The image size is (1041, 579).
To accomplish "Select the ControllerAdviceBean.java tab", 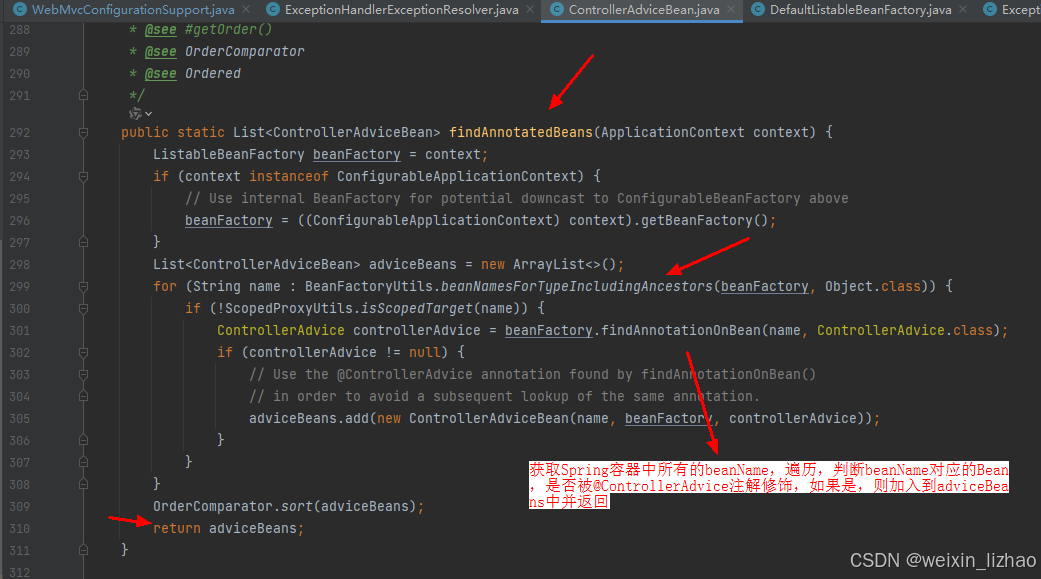I will click(x=643, y=9).
